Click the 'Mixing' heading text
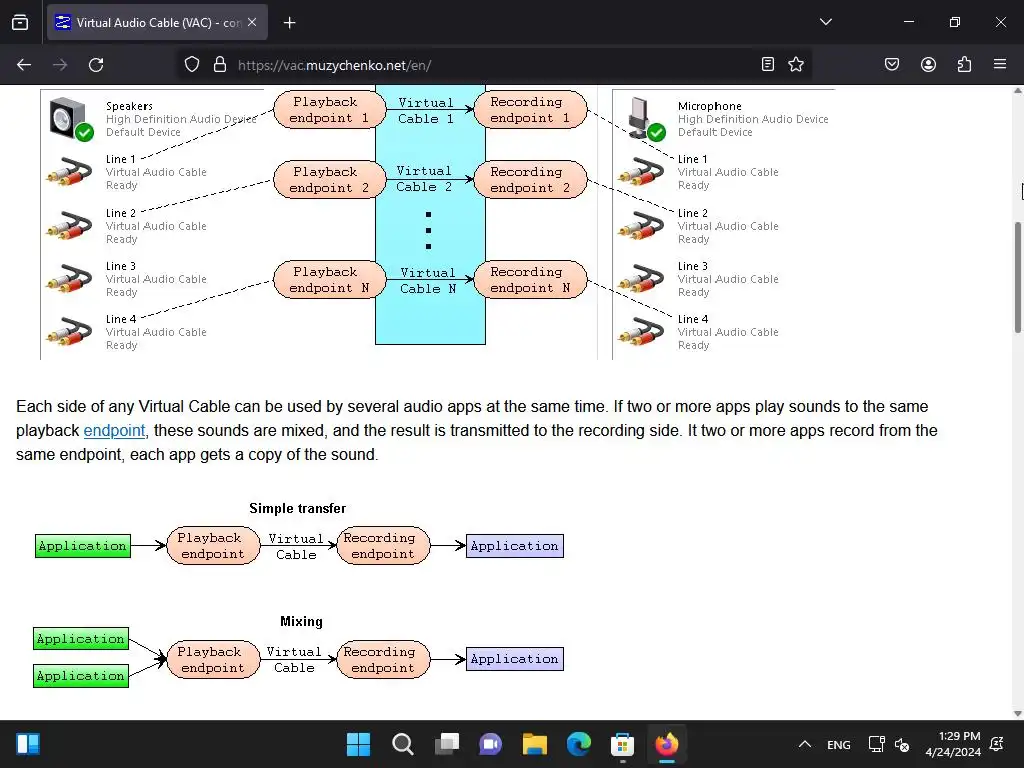The width and height of the screenshot is (1024, 768). tap(301, 621)
